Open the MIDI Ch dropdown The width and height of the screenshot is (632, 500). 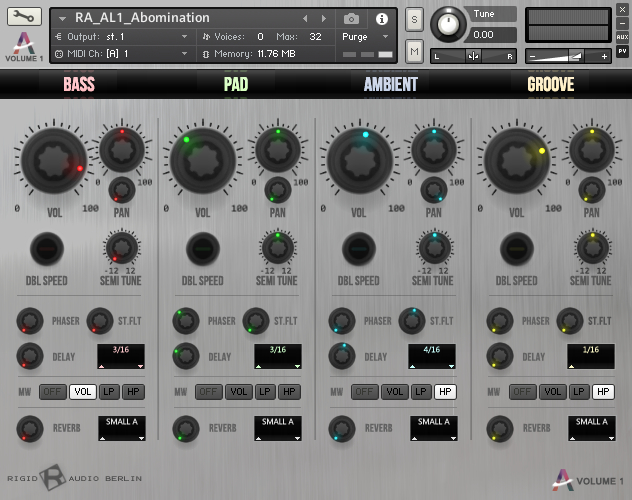pyautogui.click(x=124, y=54)
